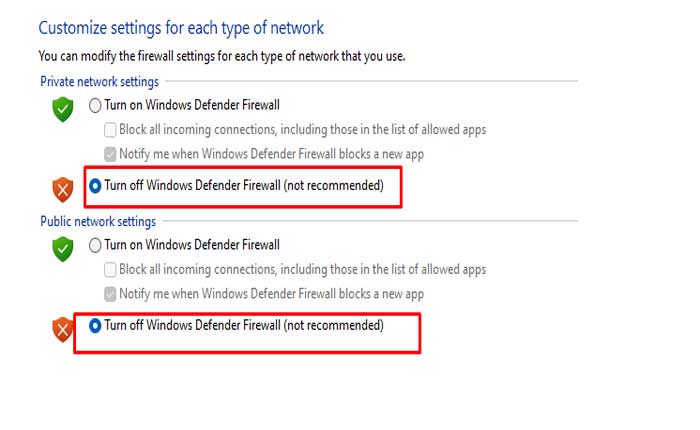Select Public 'Turn off Windows Defender Firewall' radio button
The height and width of the screenshot is (430, 700).
point(95,325)
